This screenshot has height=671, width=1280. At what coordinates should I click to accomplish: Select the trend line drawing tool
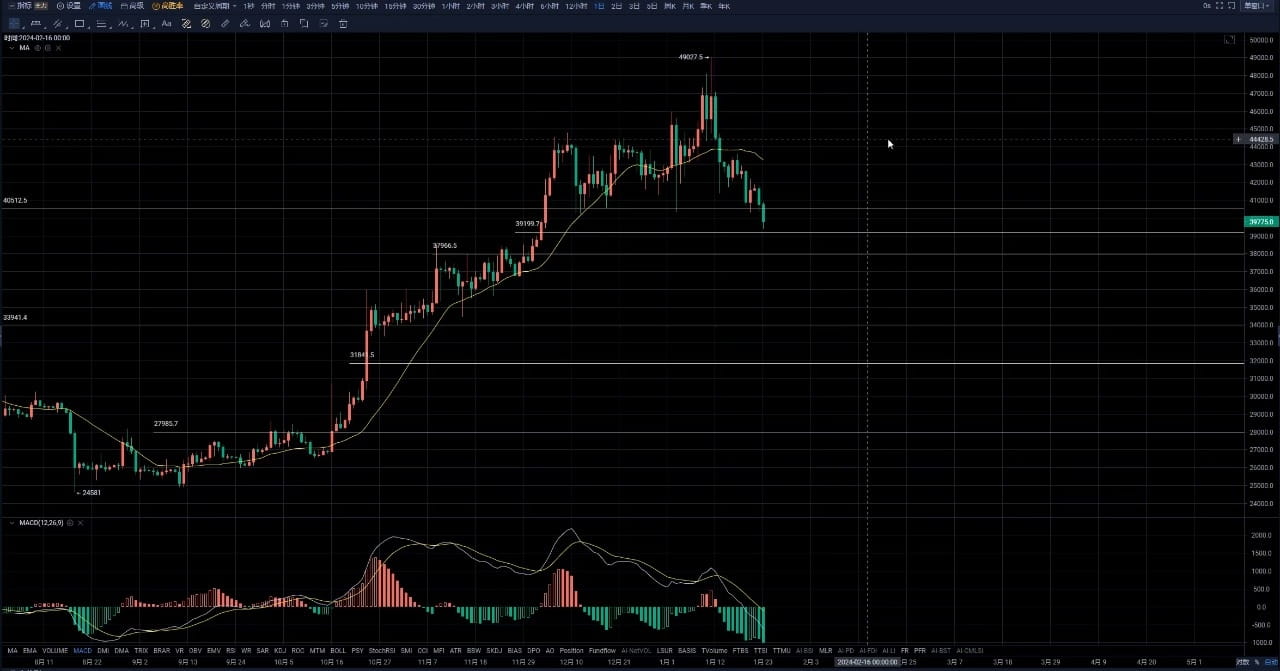pyautogui.click(x=35, y=23)
